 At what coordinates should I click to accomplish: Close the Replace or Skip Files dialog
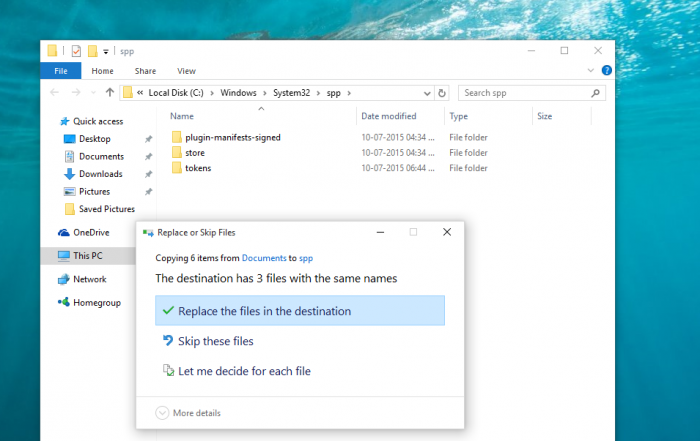[x=447, y=232]
